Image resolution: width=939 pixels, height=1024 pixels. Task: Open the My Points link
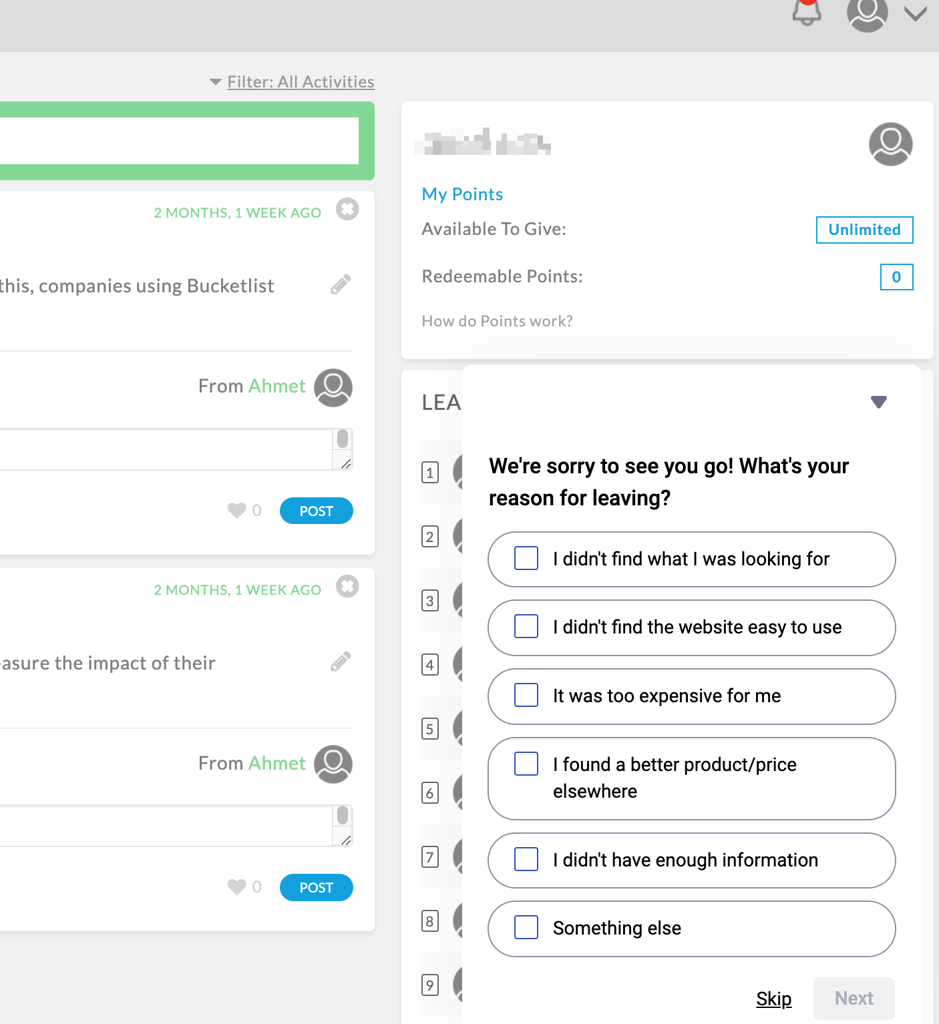[462, 194]
